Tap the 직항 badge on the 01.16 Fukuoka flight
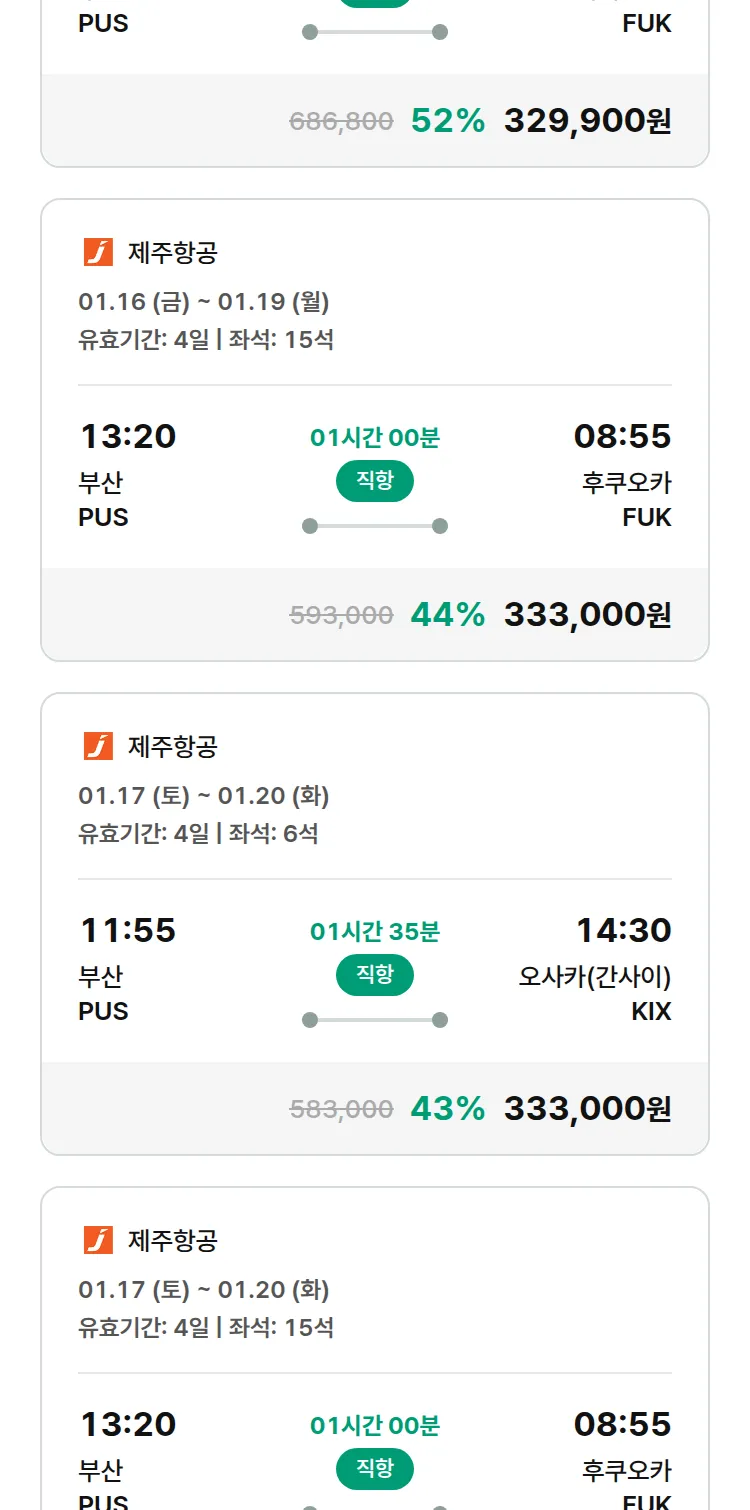Image resolution: width=750 pixels, height=1510 pixels. tap(375, 481)
